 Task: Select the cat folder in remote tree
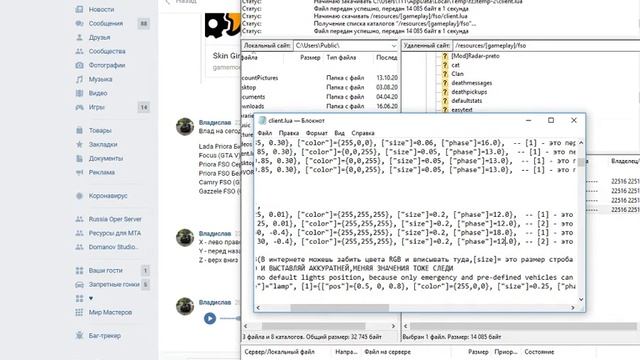pyautogui.click(x=455, y=65)
